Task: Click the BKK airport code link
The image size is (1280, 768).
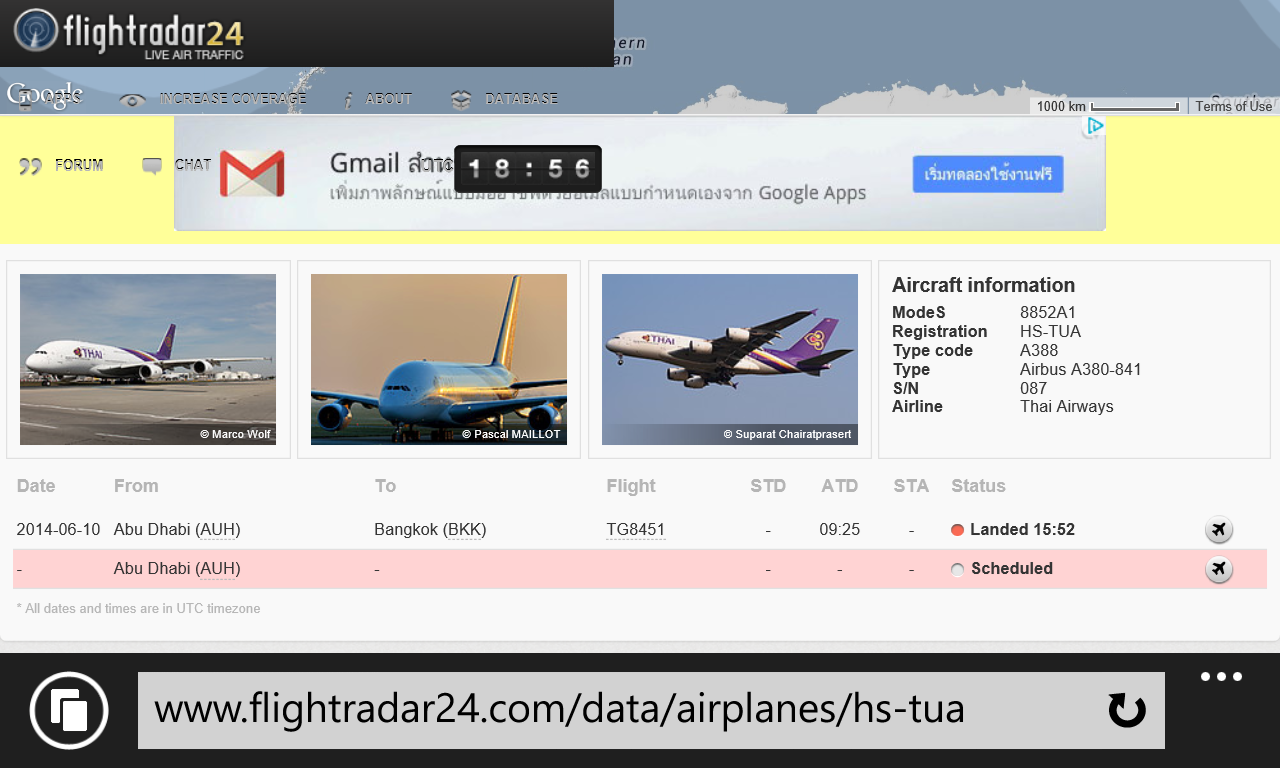Action: click(x=465, y=530)
